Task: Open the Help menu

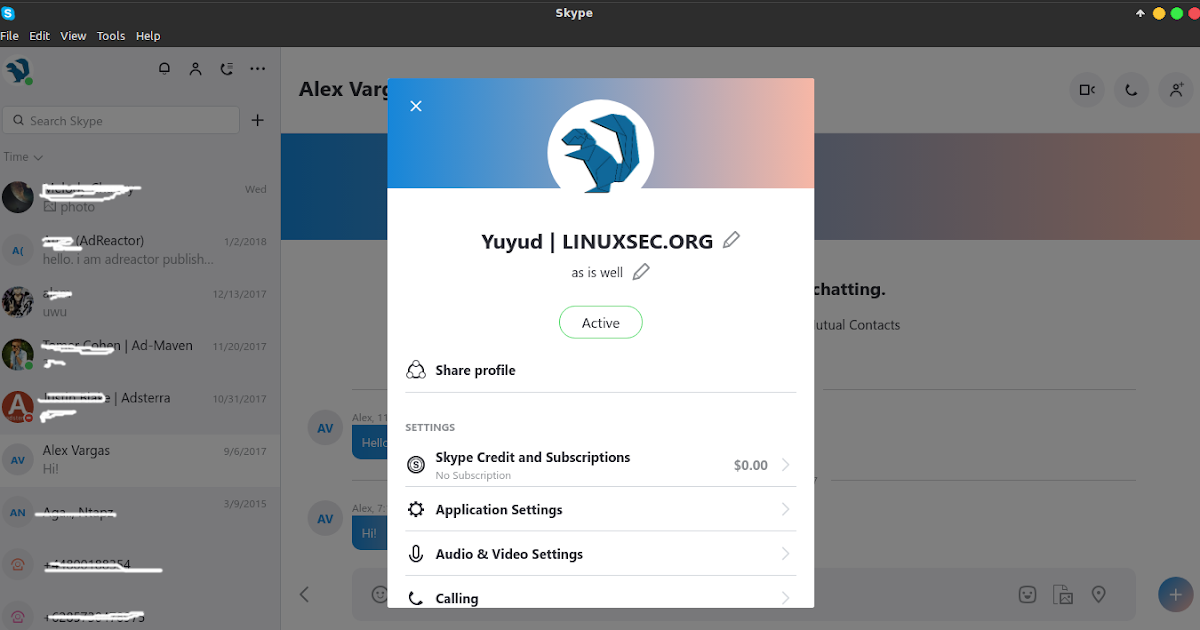Action: tap(148, 36)
